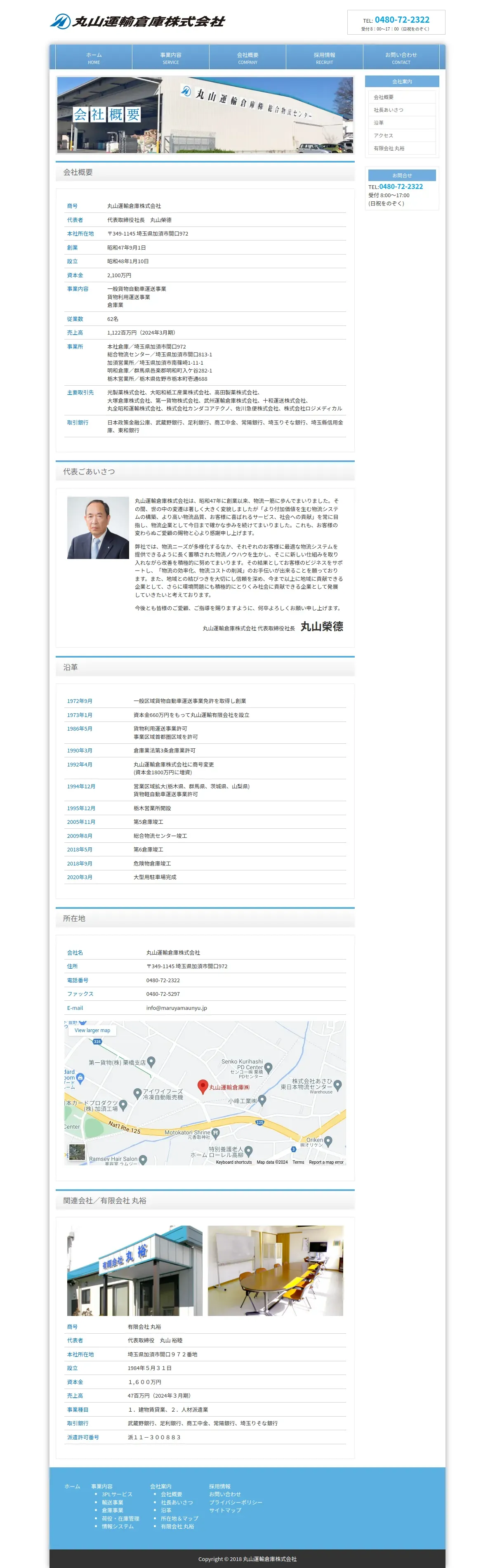
Task: Open footer 有限会社 丸裕 link
Action: tap(177, 1526)
